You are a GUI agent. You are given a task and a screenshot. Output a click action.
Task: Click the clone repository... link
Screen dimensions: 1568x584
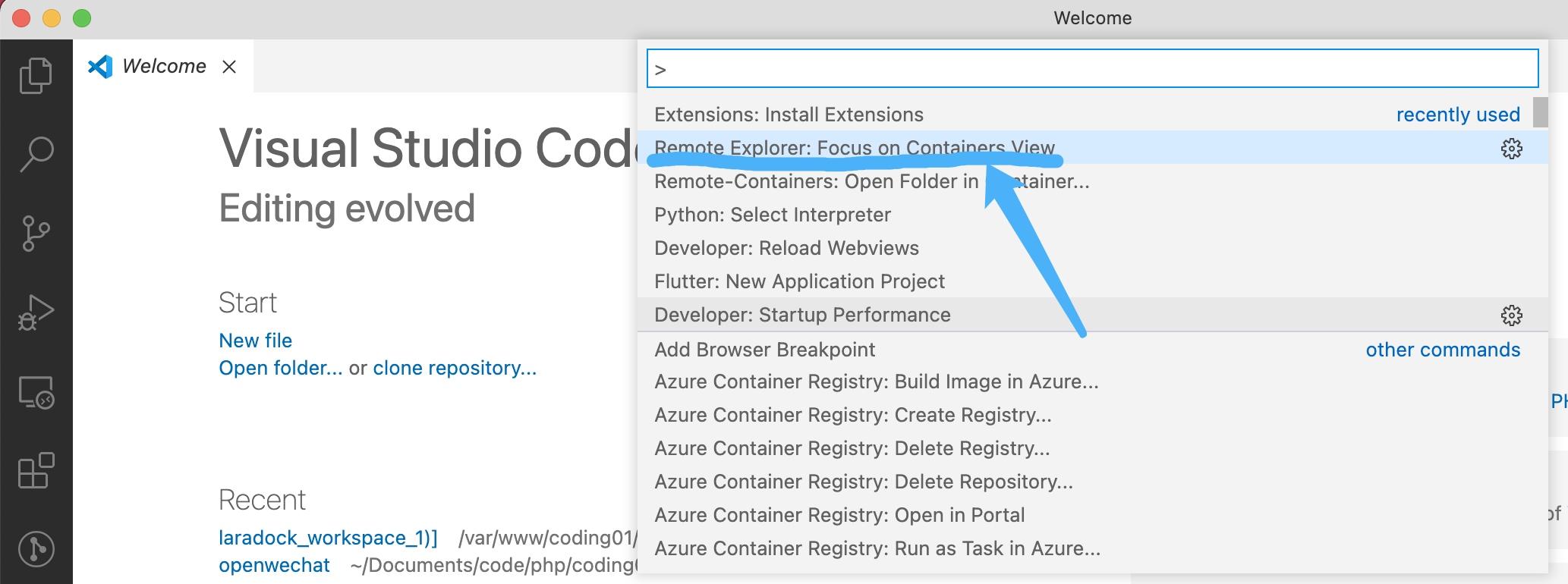click(455, 368)
